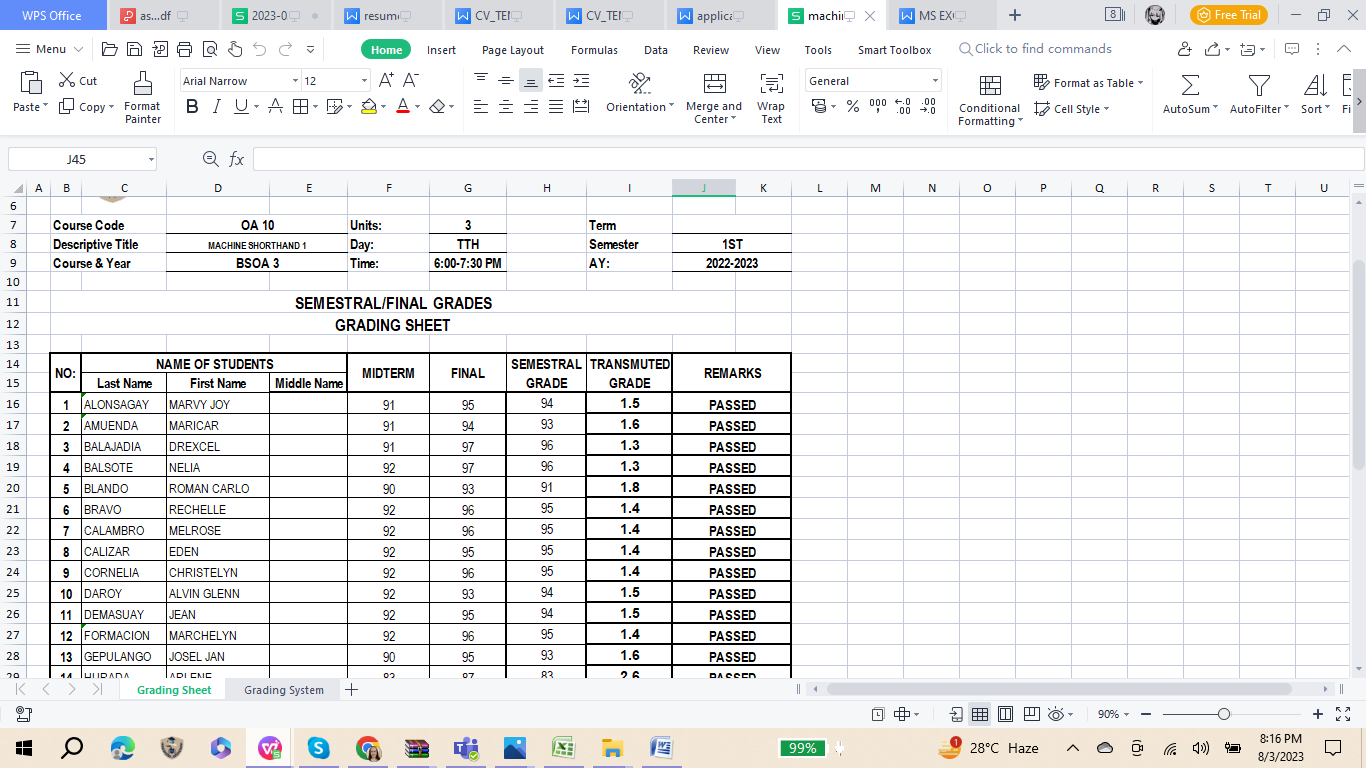Click the zoom slider handle

(1223, 715)
